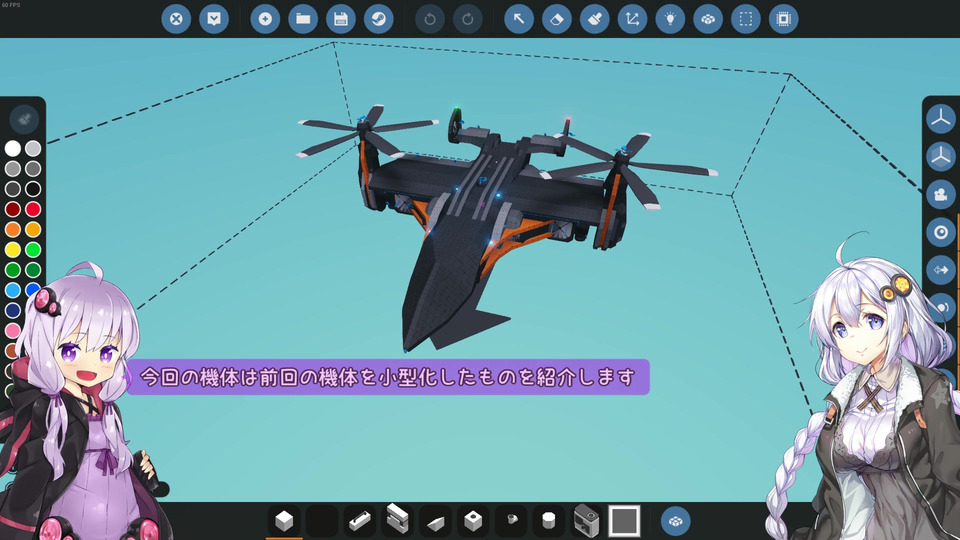Select the small pipe connector block in hotbar
The height and width of the screenshot is (540, 960).
pyautogui.click(x=511, y=521)
